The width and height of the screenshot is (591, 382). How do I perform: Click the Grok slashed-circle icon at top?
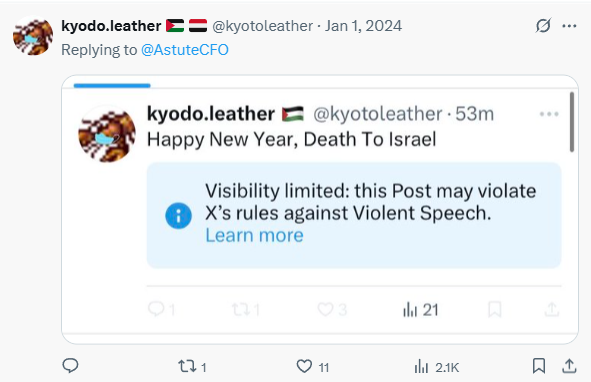click(543, 26)
